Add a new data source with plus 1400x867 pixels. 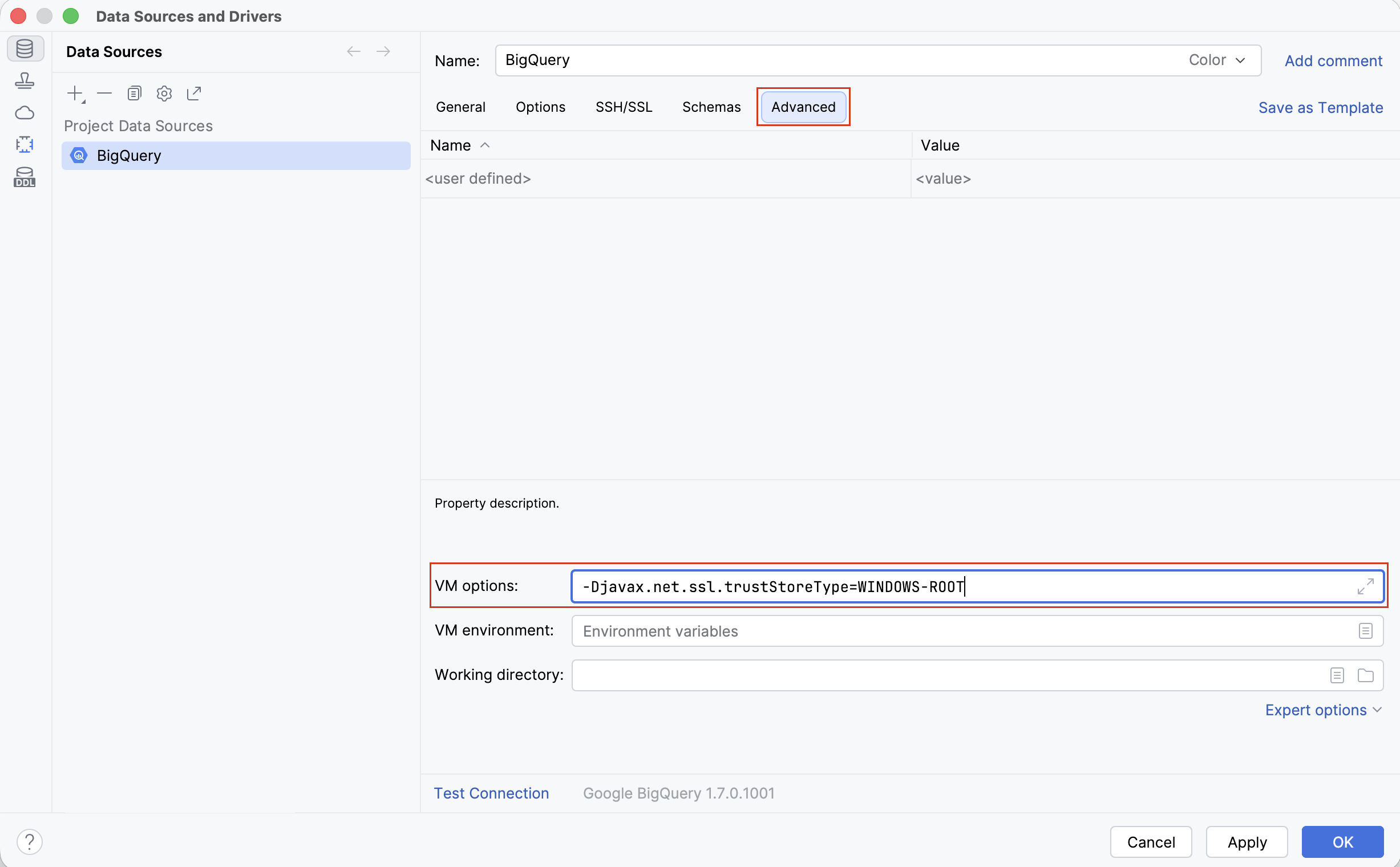tap(75, 94)
